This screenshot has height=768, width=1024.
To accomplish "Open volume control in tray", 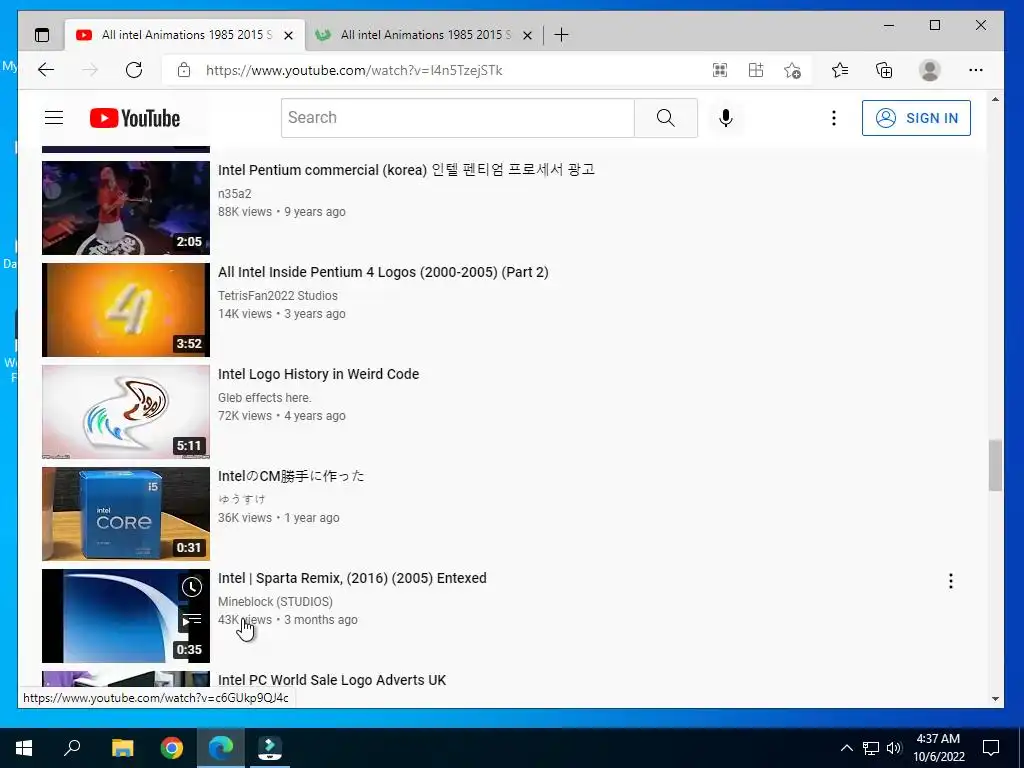I will pos(894,748).
